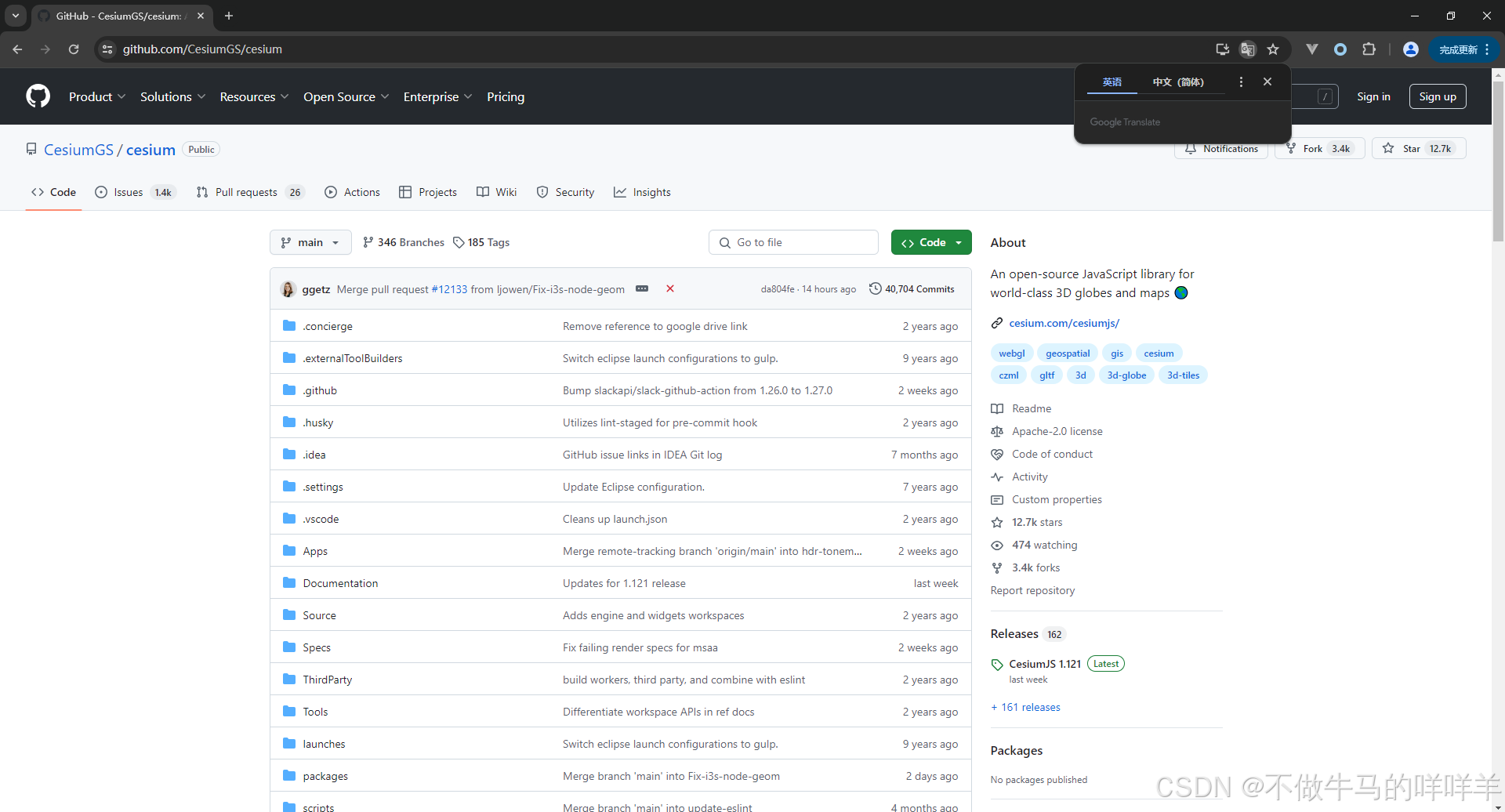Open the CesiumGS owner link

78,150
